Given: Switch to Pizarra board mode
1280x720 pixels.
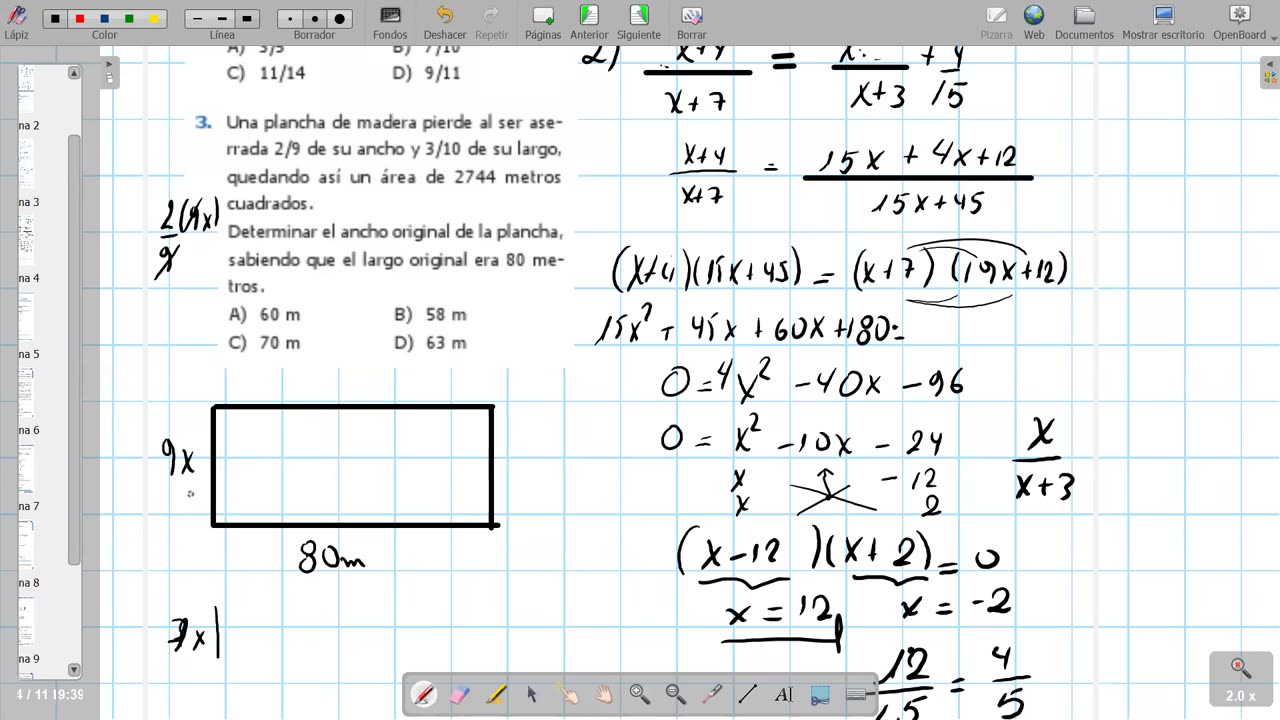Looking at the screenshot, I should (x=996, y=22).
